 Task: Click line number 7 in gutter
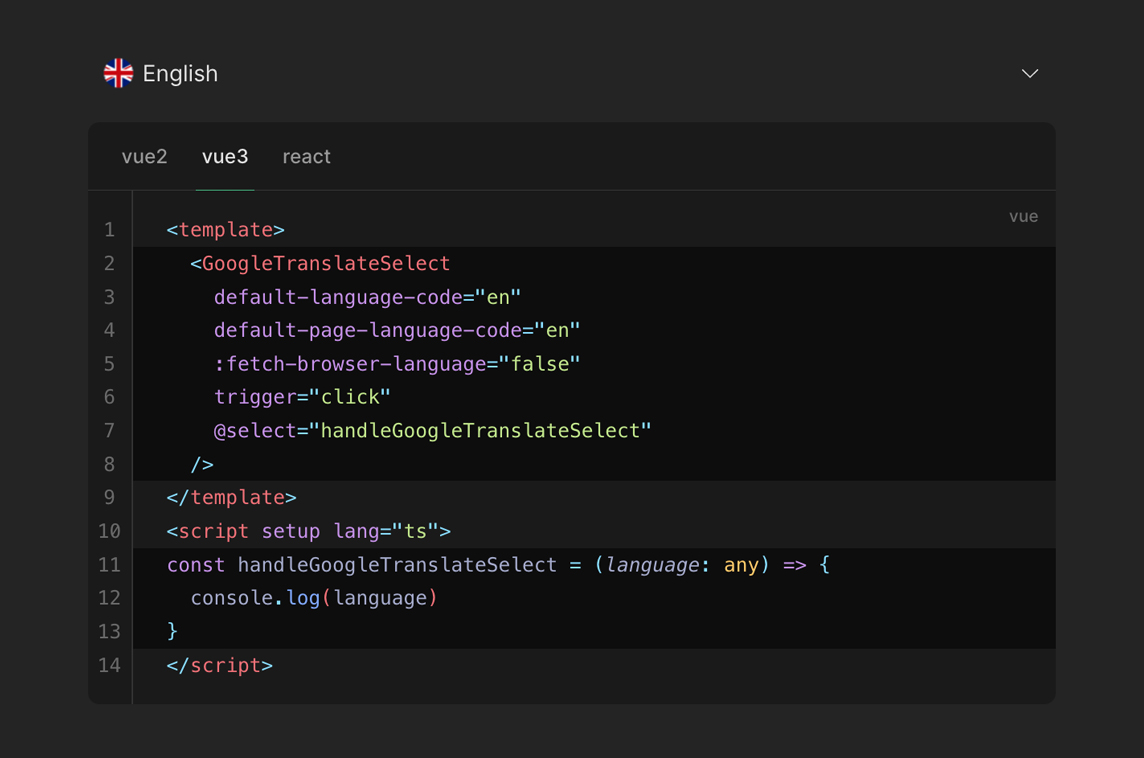click(109, 430)
